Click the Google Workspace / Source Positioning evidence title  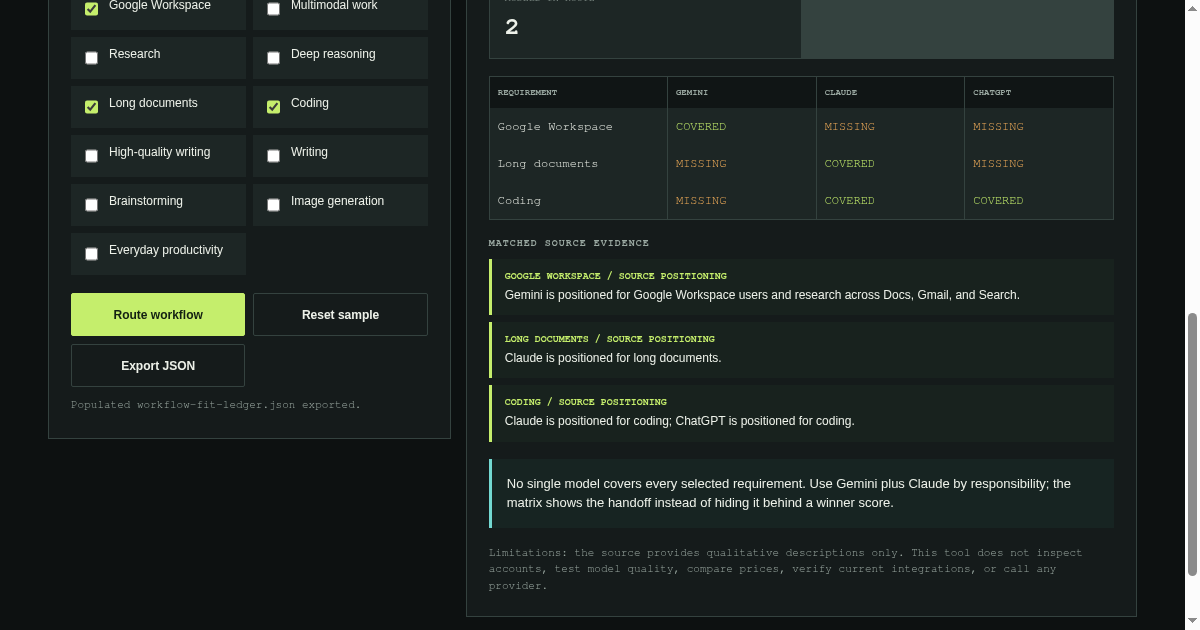pyautogui.click(x=616, y=276)
